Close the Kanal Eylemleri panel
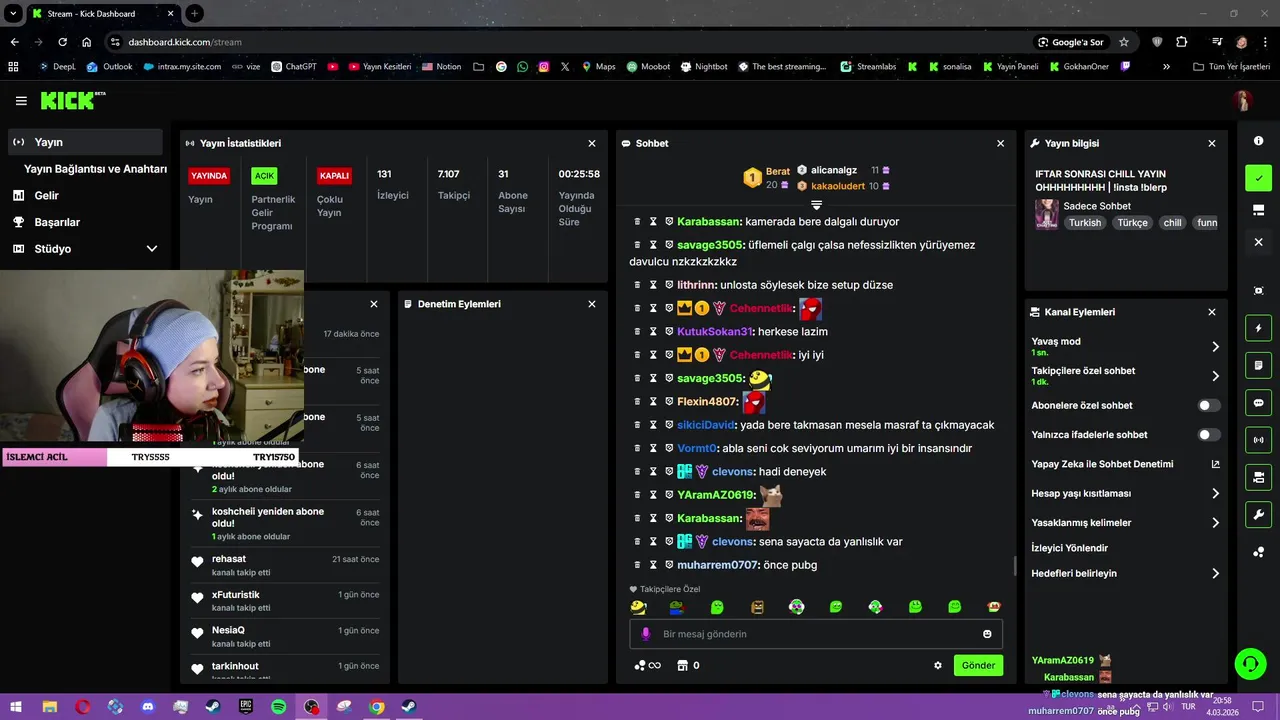The width and height of the screenshot is (1280, 720). (1212, 312)
